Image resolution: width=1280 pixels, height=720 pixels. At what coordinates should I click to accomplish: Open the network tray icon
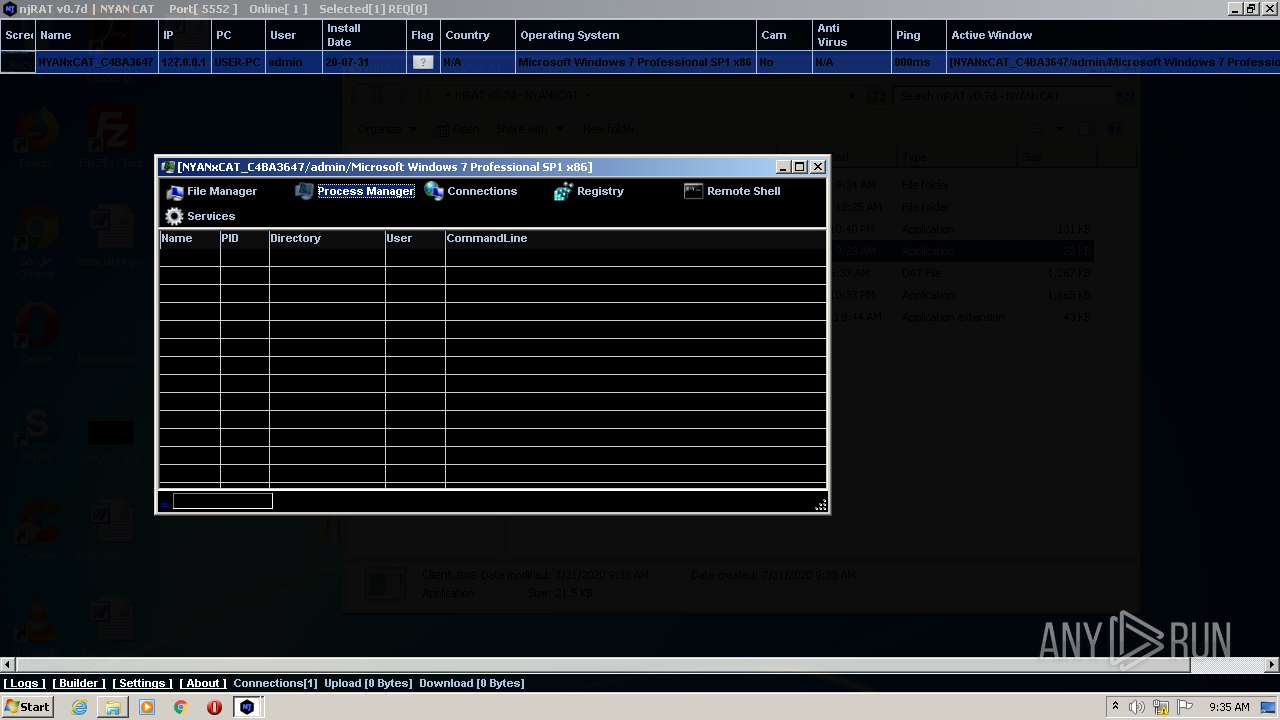tap(1161, 707)
